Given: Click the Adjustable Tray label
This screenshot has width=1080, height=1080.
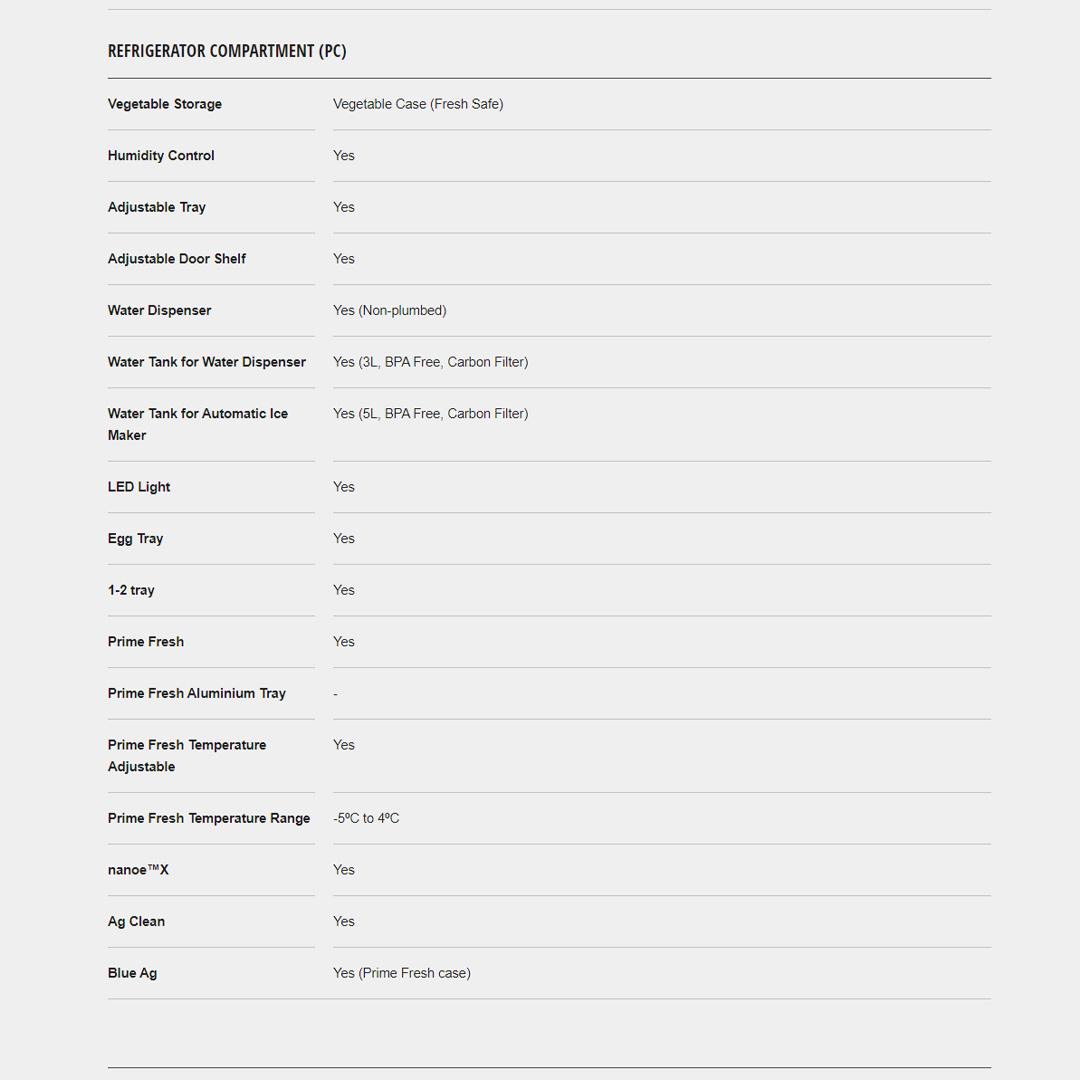Looking at the screenshot, I should click(157, 207).
